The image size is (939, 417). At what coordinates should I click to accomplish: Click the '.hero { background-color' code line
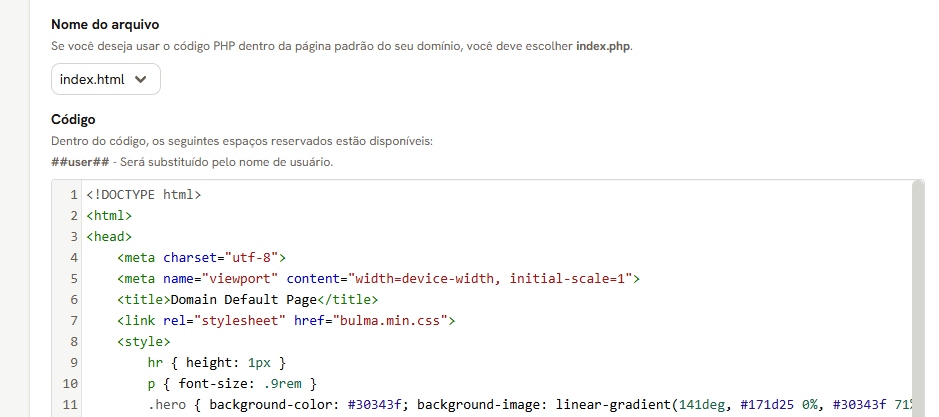click(x=530, y=404)
